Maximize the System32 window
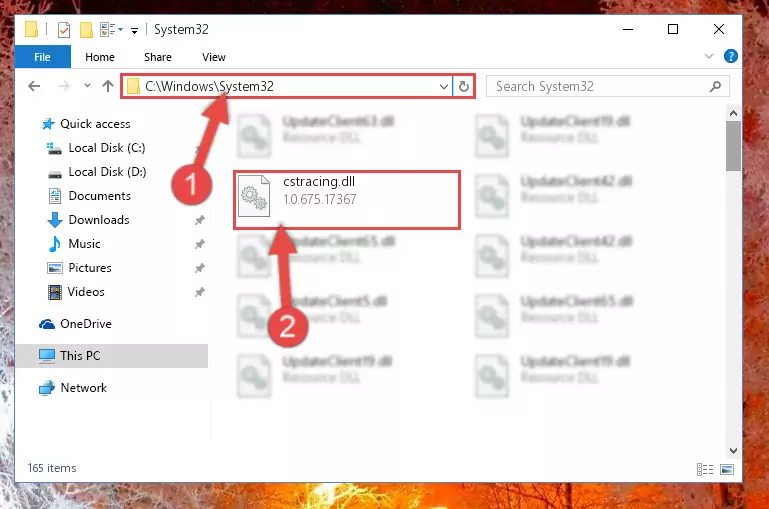 pyautogui.click(x=673, y=29)
